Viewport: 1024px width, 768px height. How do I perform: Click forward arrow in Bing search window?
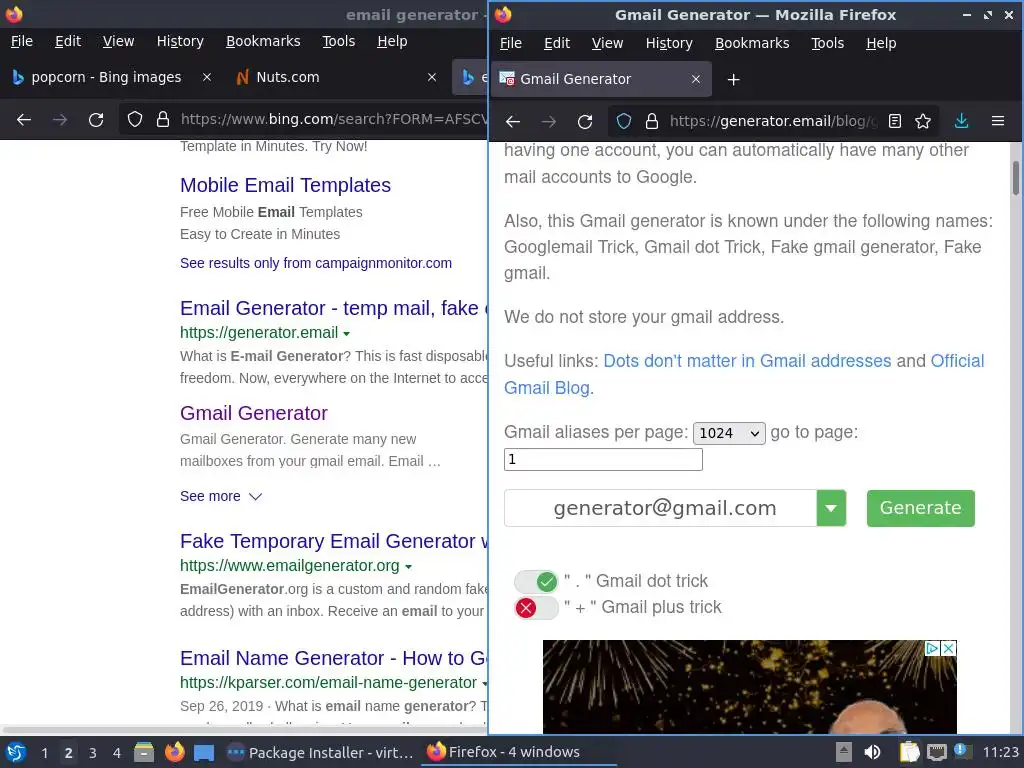coord(60,120)
